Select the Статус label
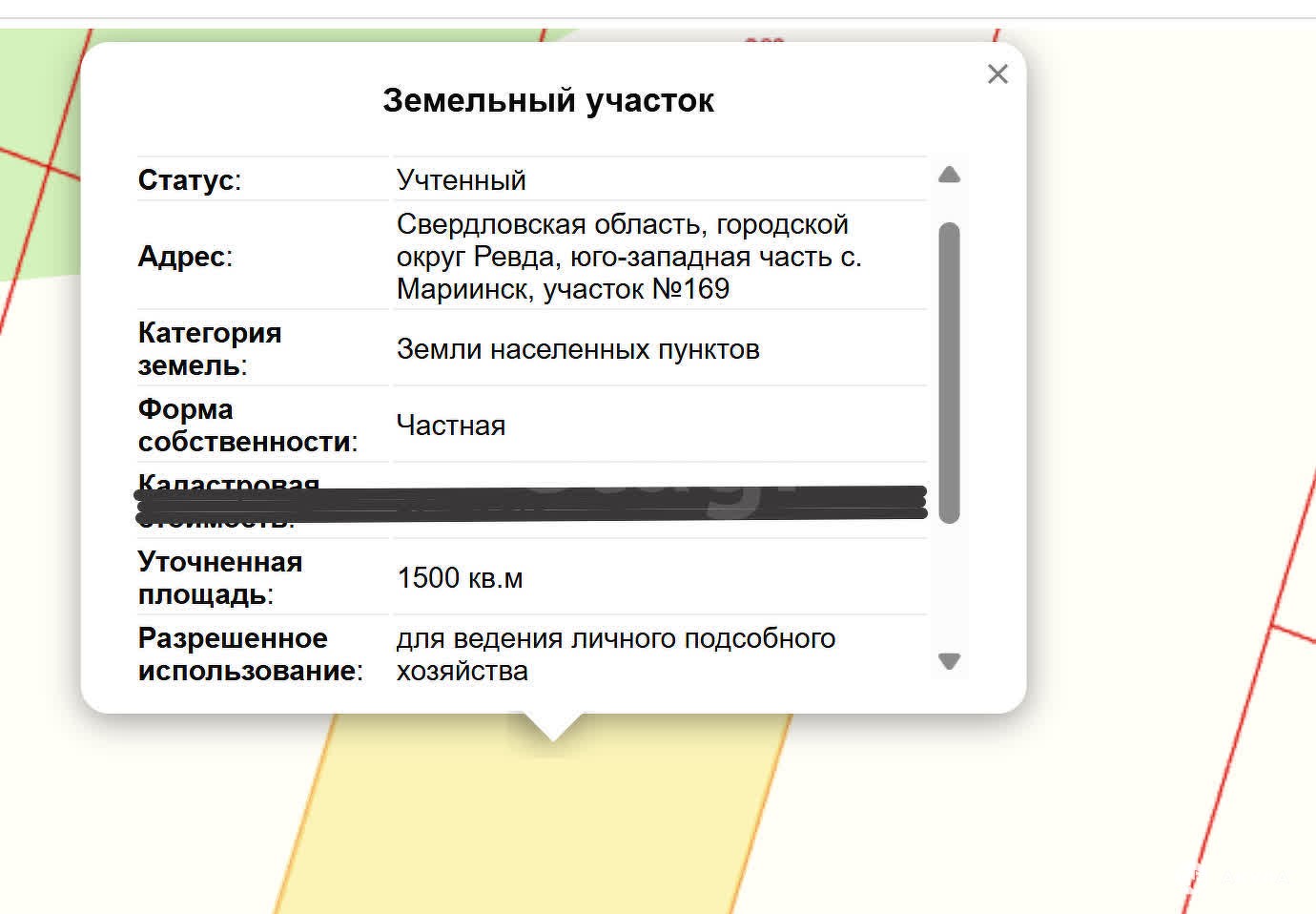Image resolution: width=1316 pixels, height=914 pixels. (189, 180)
